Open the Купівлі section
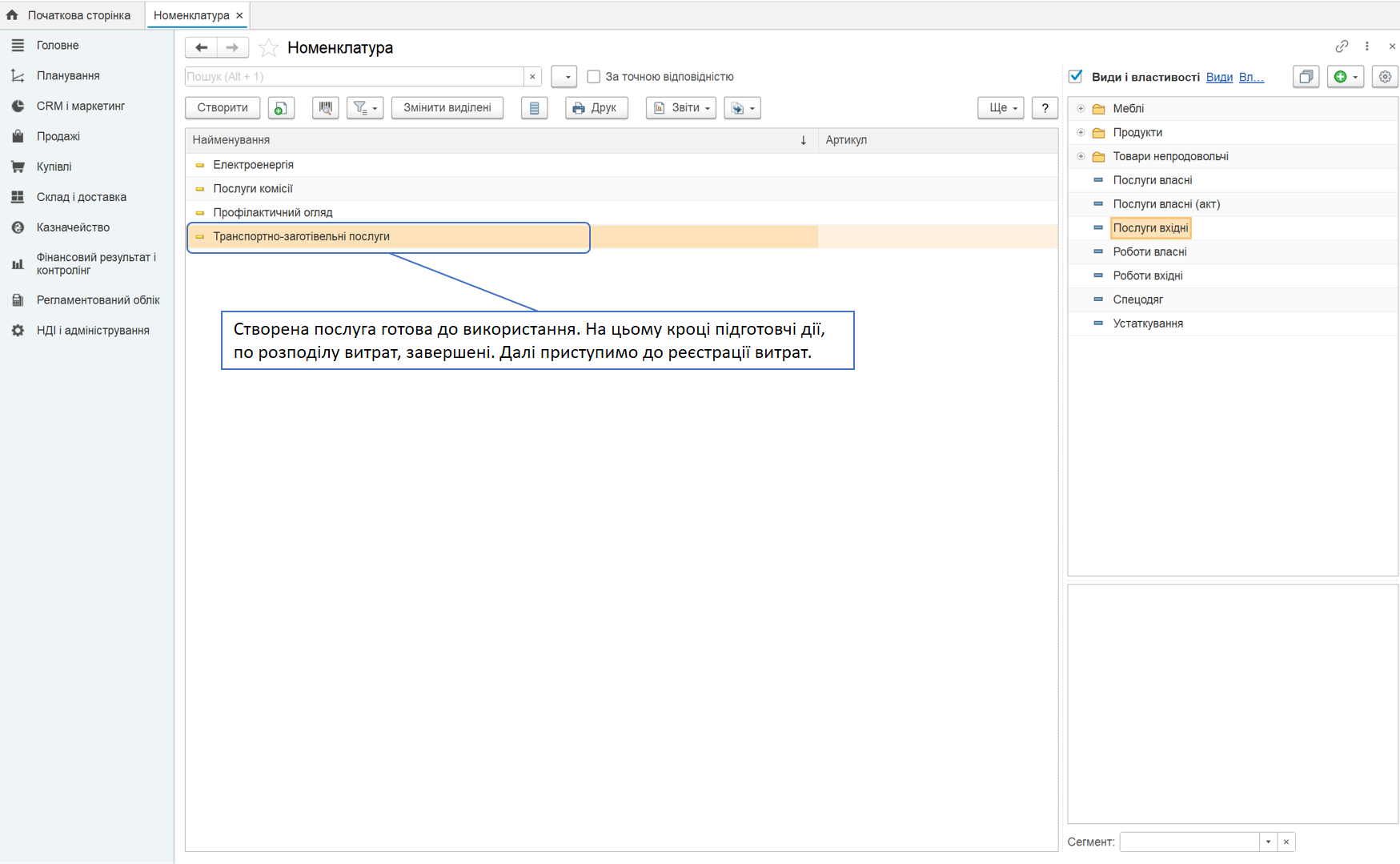 54,167
